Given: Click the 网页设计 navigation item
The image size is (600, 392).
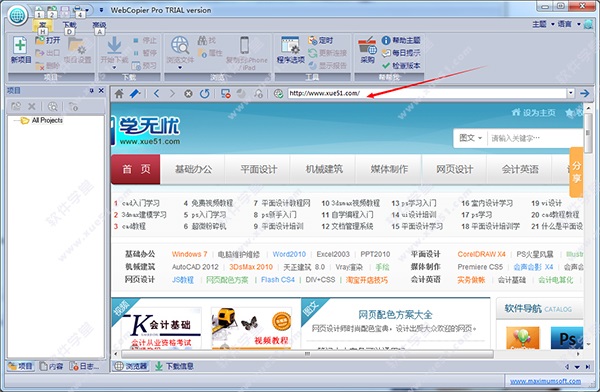Looking at the screenshot, I should click(x=455, y=169).
